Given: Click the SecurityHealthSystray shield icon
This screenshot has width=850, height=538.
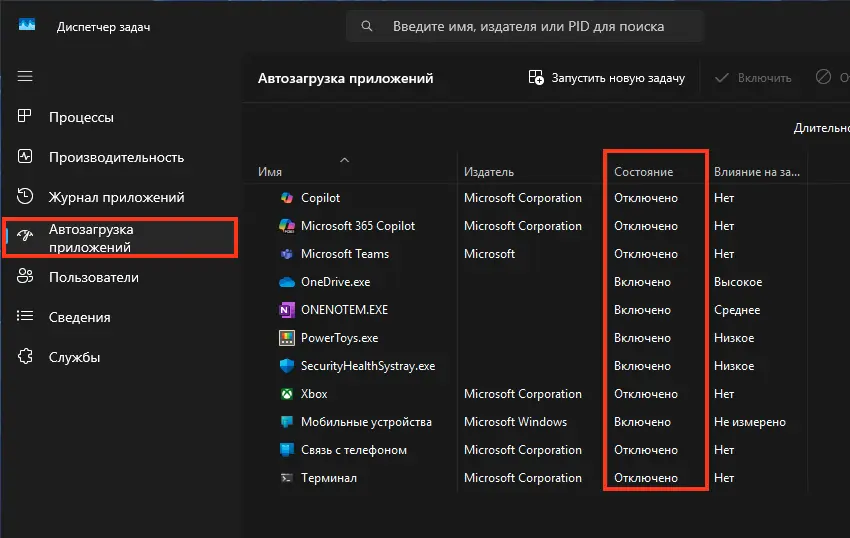Looking at the screenshot, I should (286, 366).
